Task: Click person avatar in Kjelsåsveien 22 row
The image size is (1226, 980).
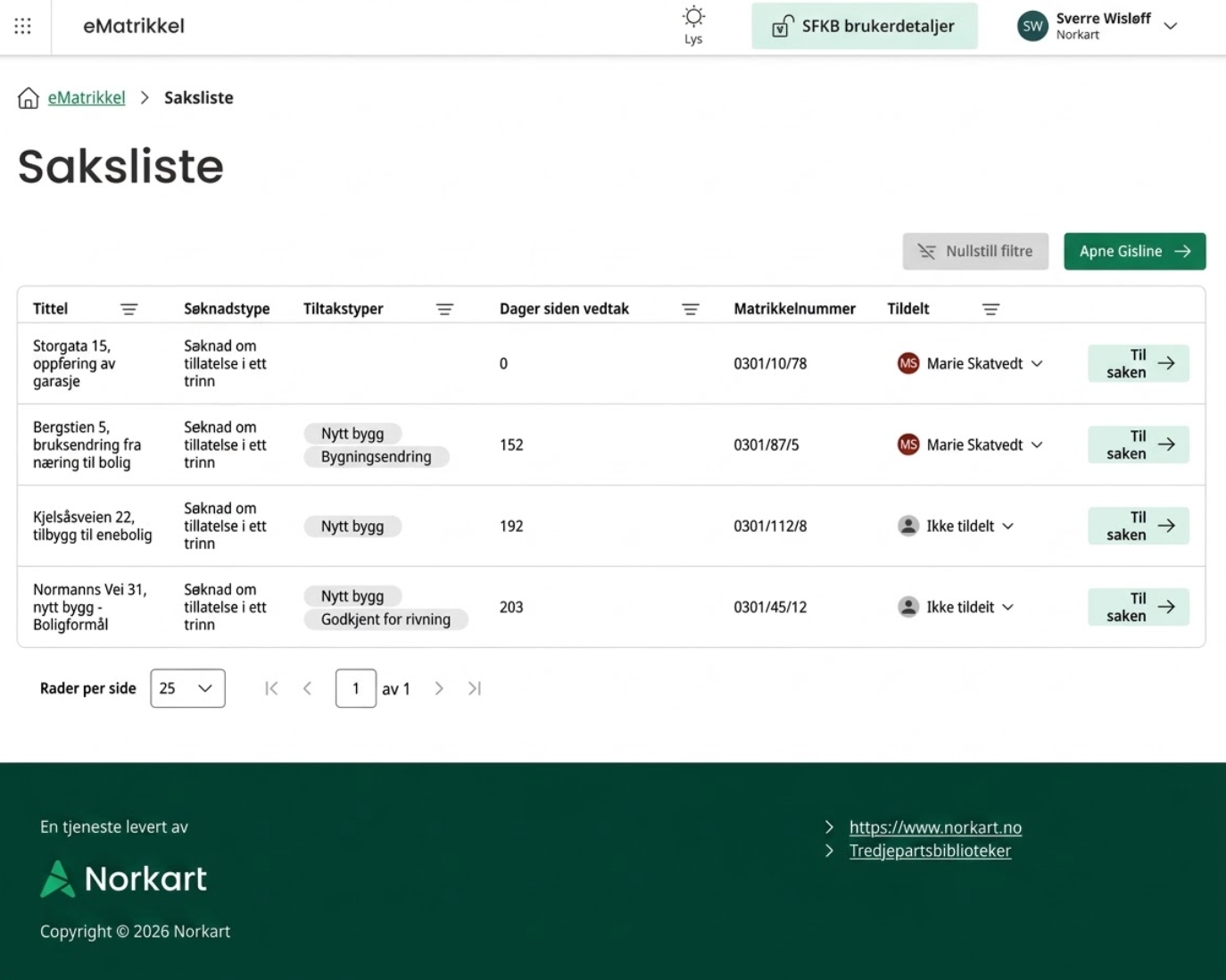Action: (x=908, y=526)
